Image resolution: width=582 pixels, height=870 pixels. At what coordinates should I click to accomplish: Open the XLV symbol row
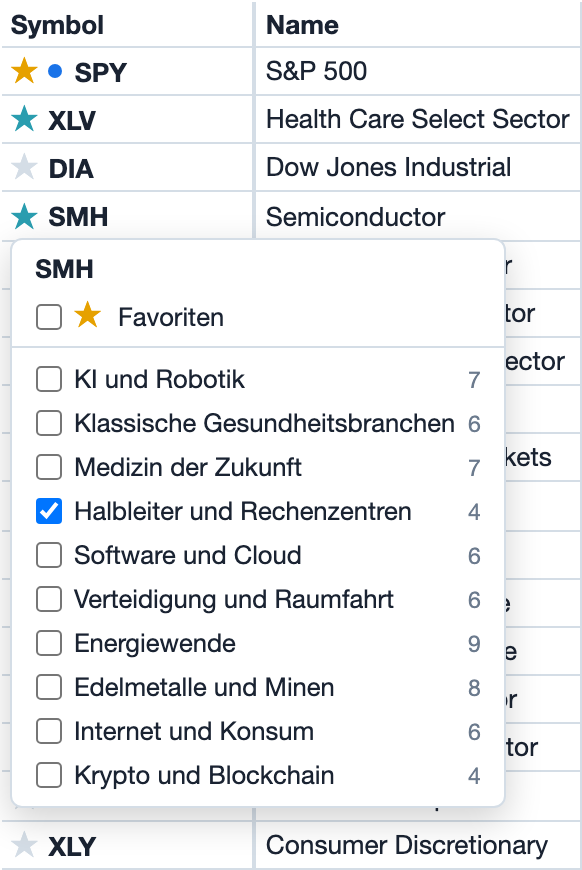point(127,119)
